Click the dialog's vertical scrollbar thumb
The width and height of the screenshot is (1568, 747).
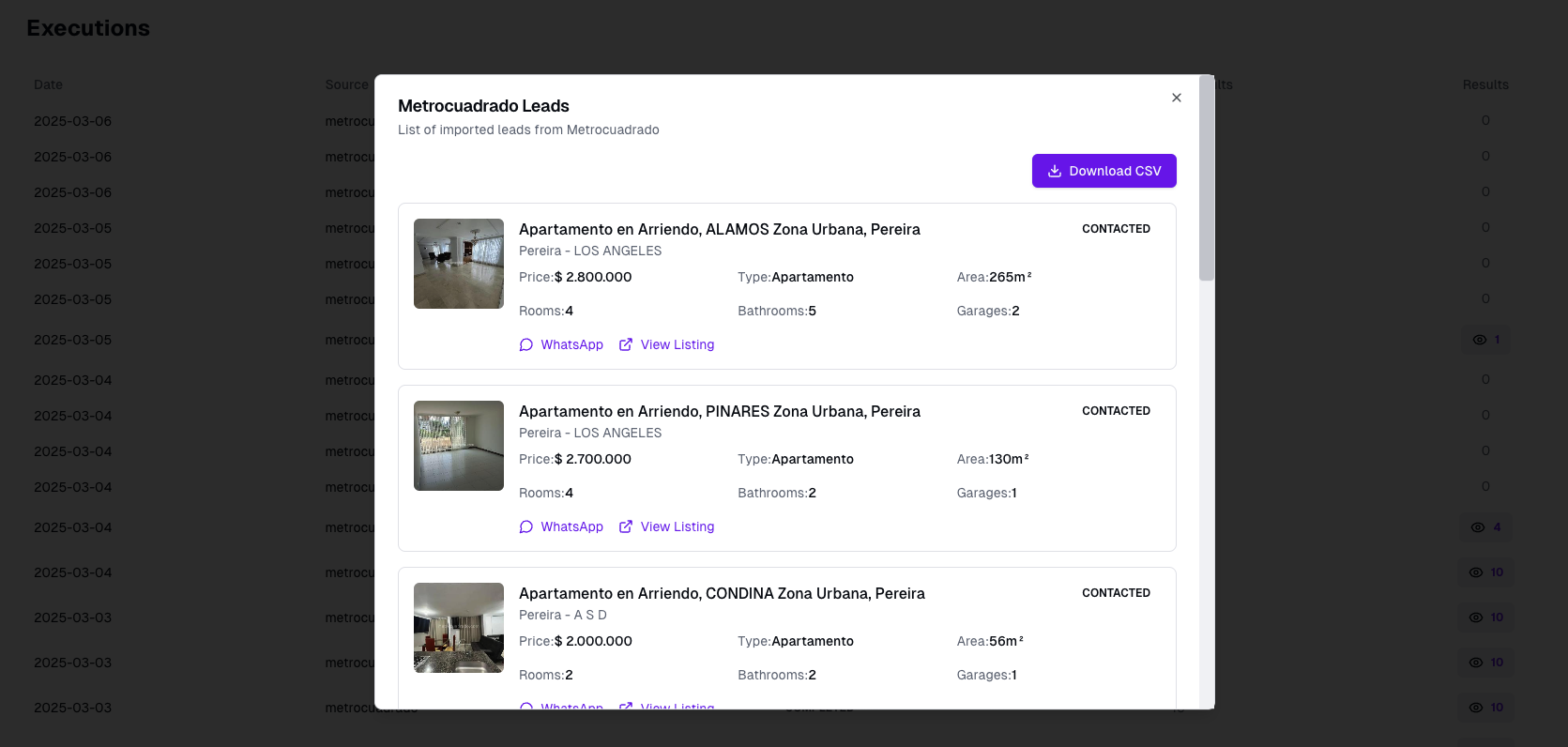1207,178
